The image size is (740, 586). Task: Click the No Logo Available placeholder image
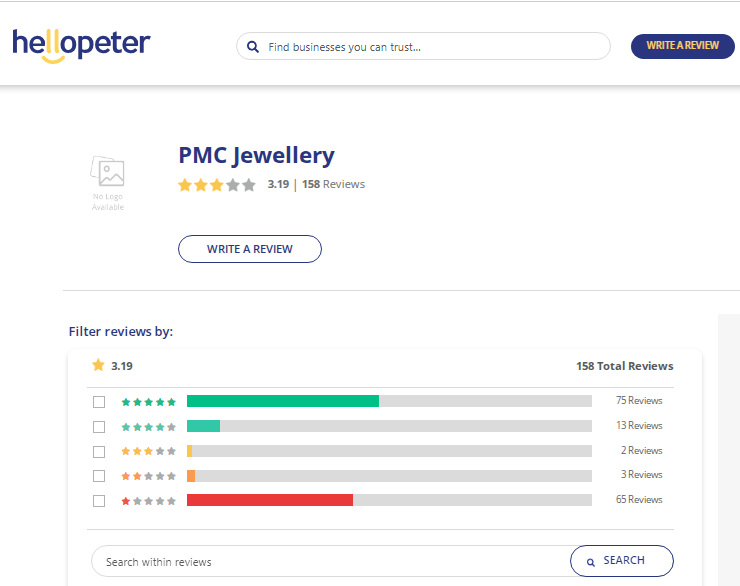(x=108, y=182)
